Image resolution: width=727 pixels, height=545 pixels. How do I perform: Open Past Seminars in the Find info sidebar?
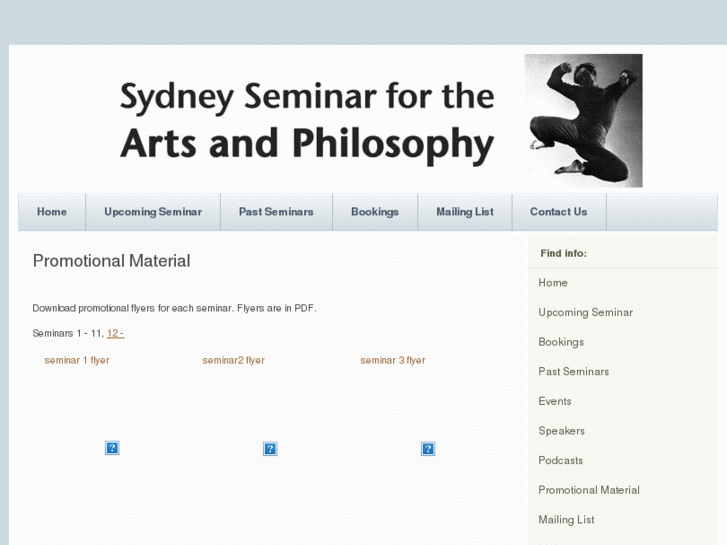[574, 372]
